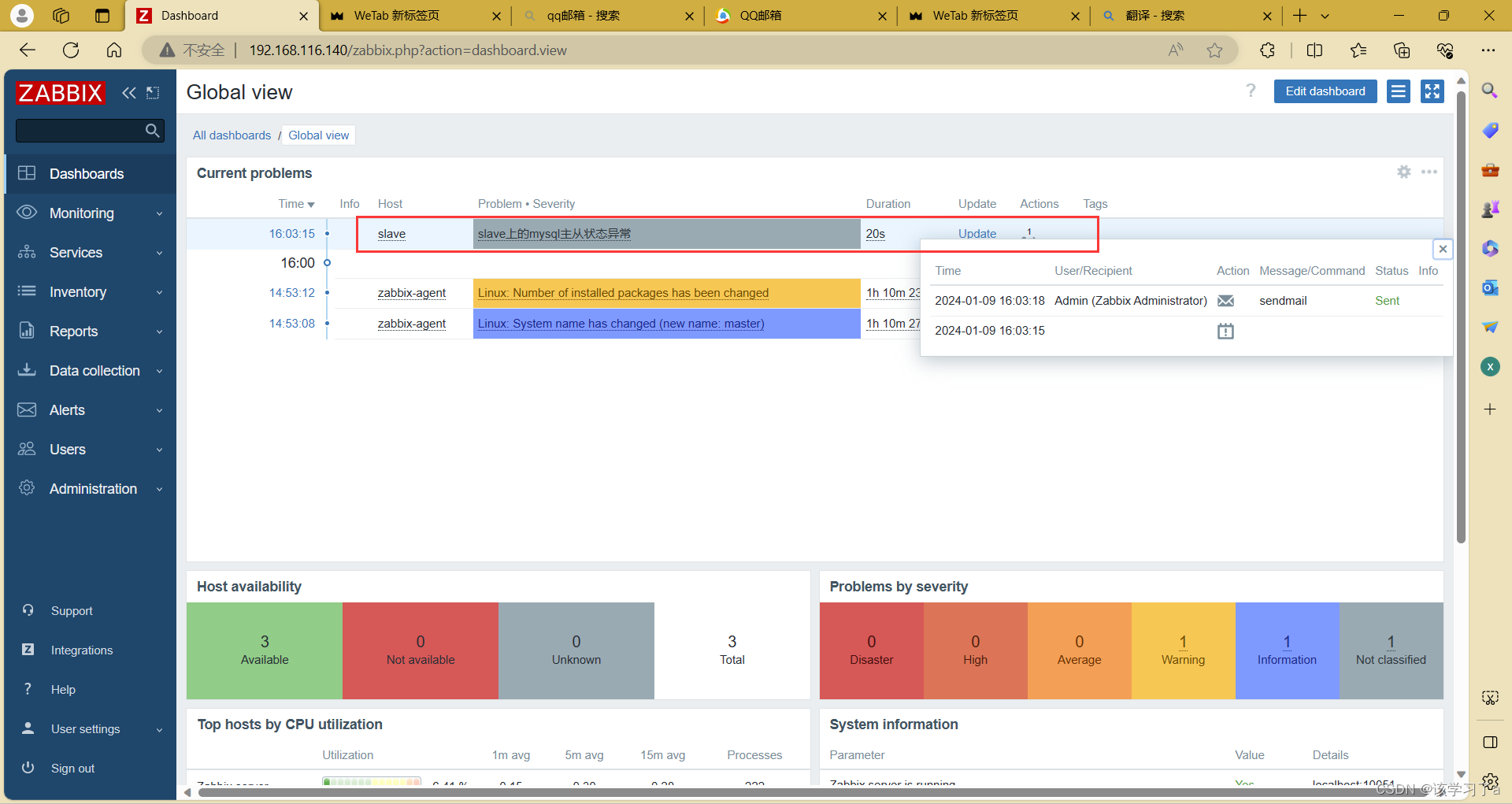Image resolution: width=1512 pixels, height=804 pixels.
Task: Open Number of installed packages problem link
Action: 623,293
